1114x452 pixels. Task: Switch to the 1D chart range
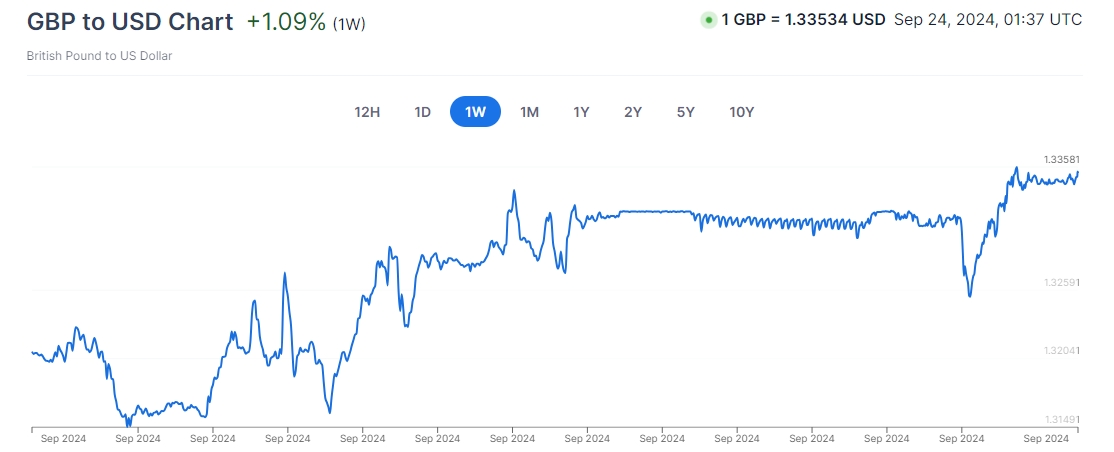(423, 112)
